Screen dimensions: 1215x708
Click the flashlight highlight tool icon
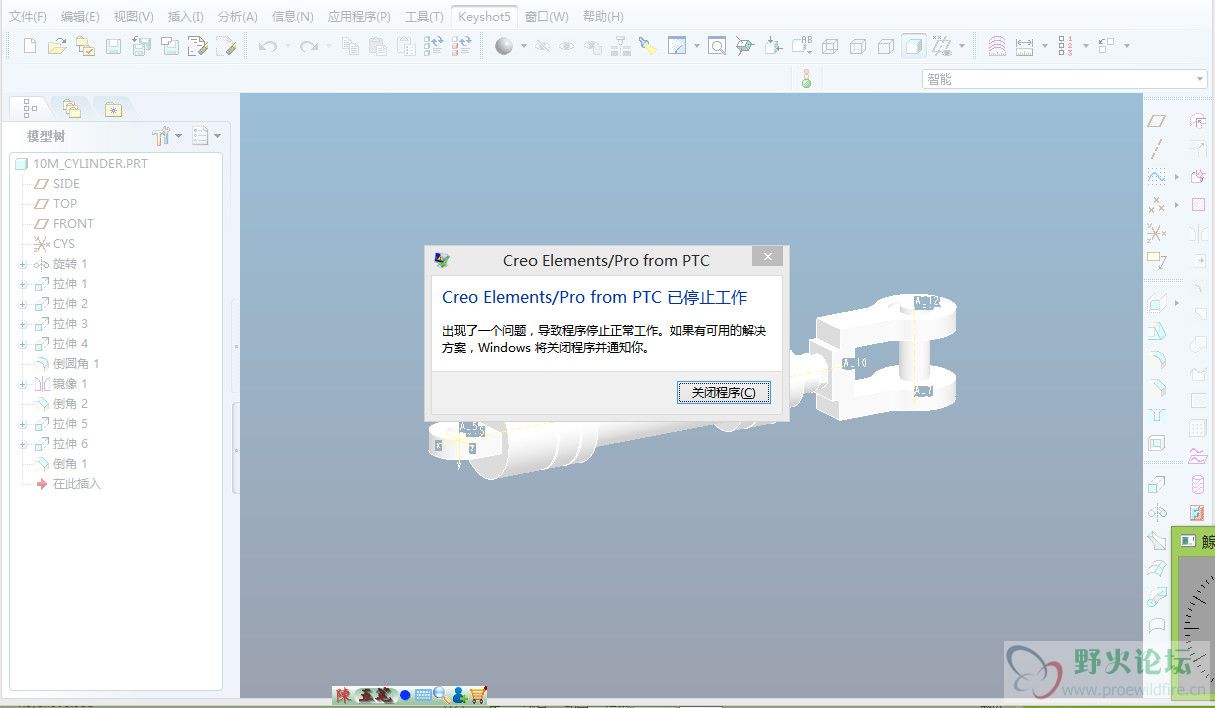(x=647, y=46)
